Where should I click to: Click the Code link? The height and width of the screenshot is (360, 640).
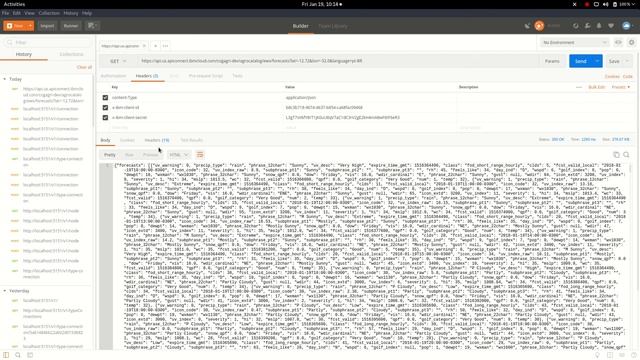click(x=628, y=77)
